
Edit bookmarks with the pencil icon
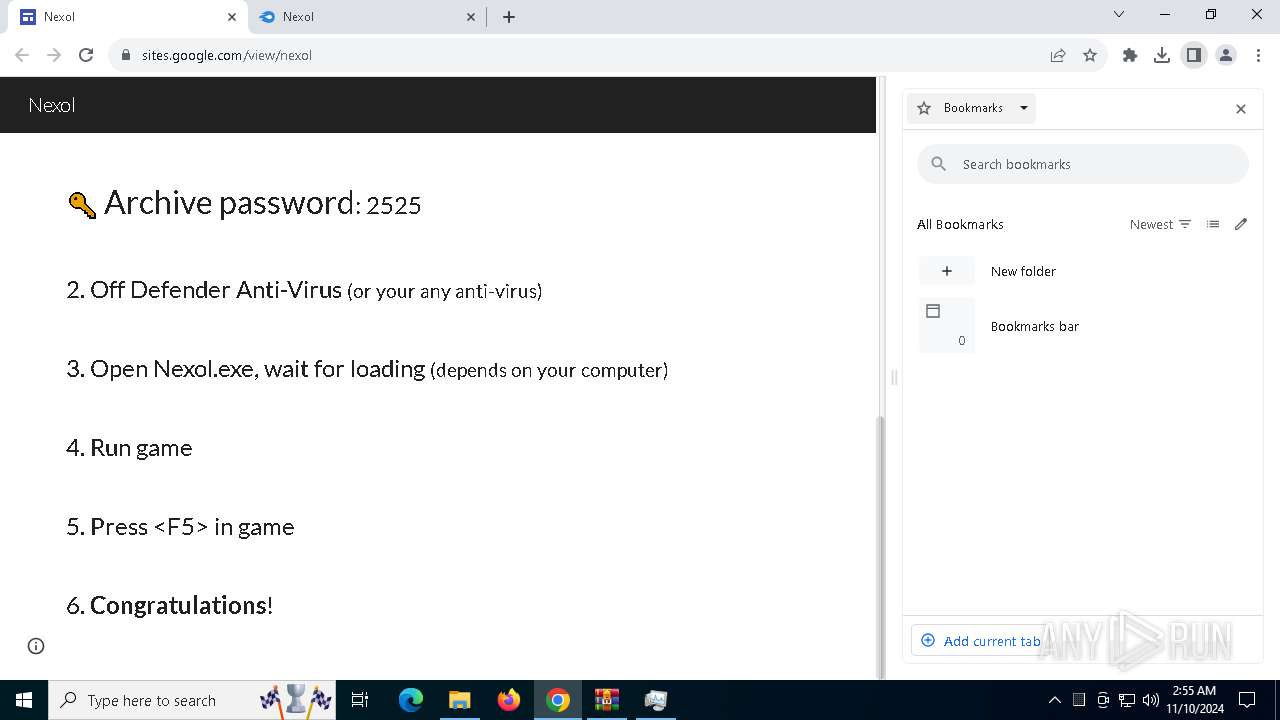pyautogui.click(x=1241, y=224)
